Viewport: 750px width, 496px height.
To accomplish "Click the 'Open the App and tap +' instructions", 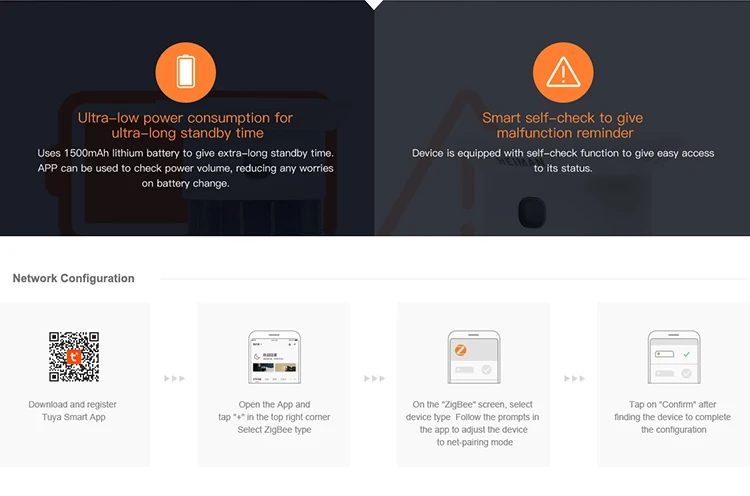I will point(274,417).
